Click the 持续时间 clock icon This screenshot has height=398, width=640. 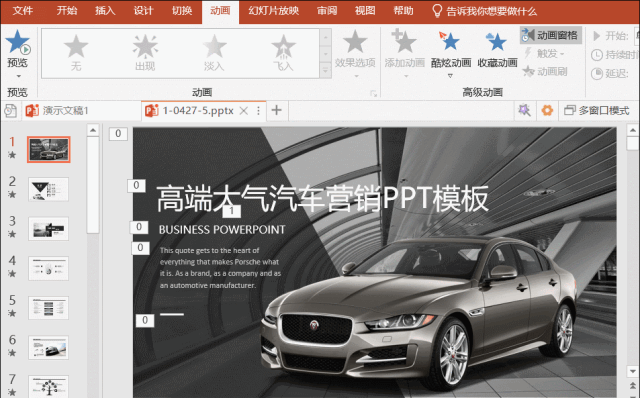pyautogui.click(x=597, y=55)
